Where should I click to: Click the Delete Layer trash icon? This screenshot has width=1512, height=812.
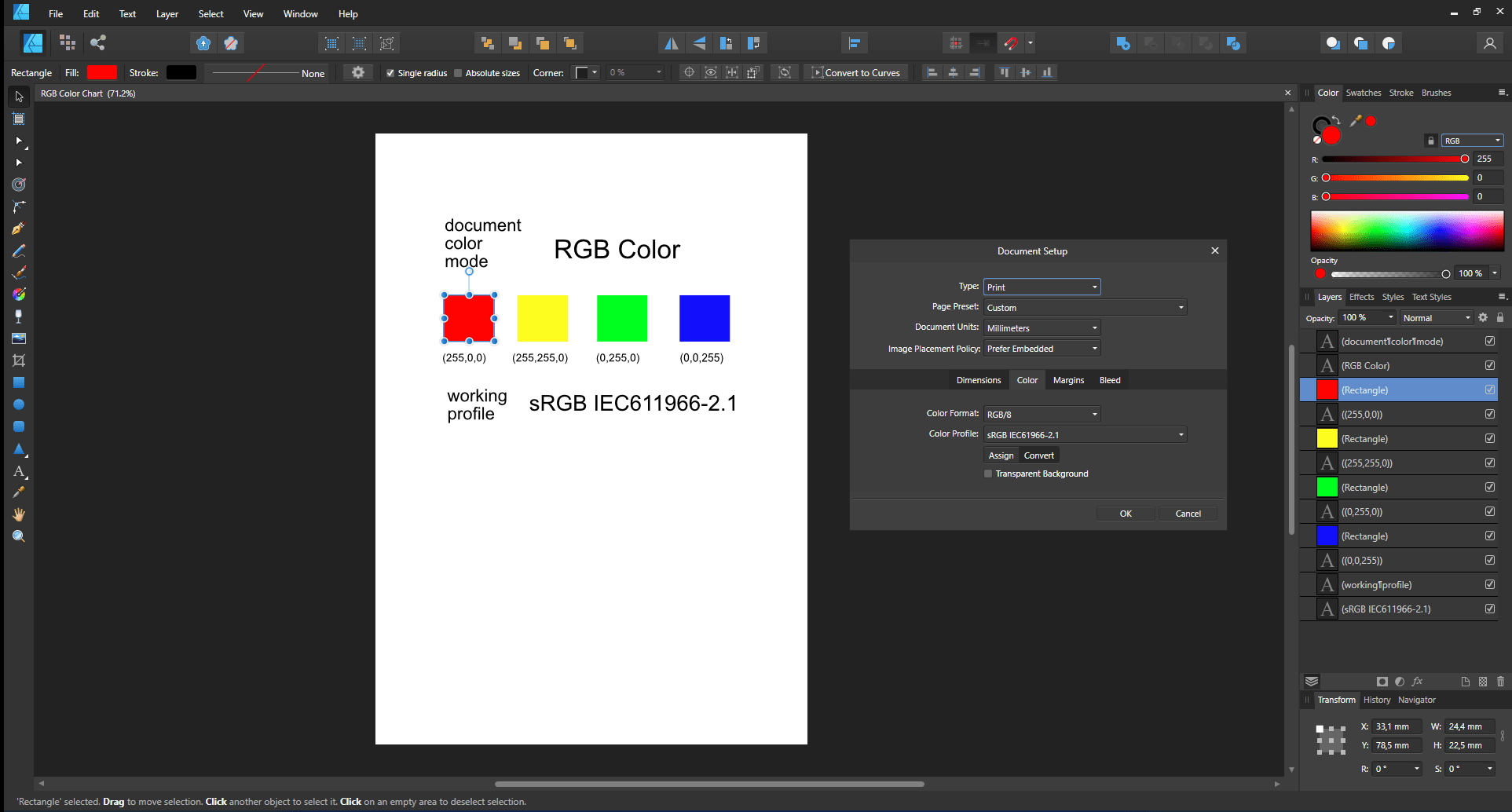1500,682
